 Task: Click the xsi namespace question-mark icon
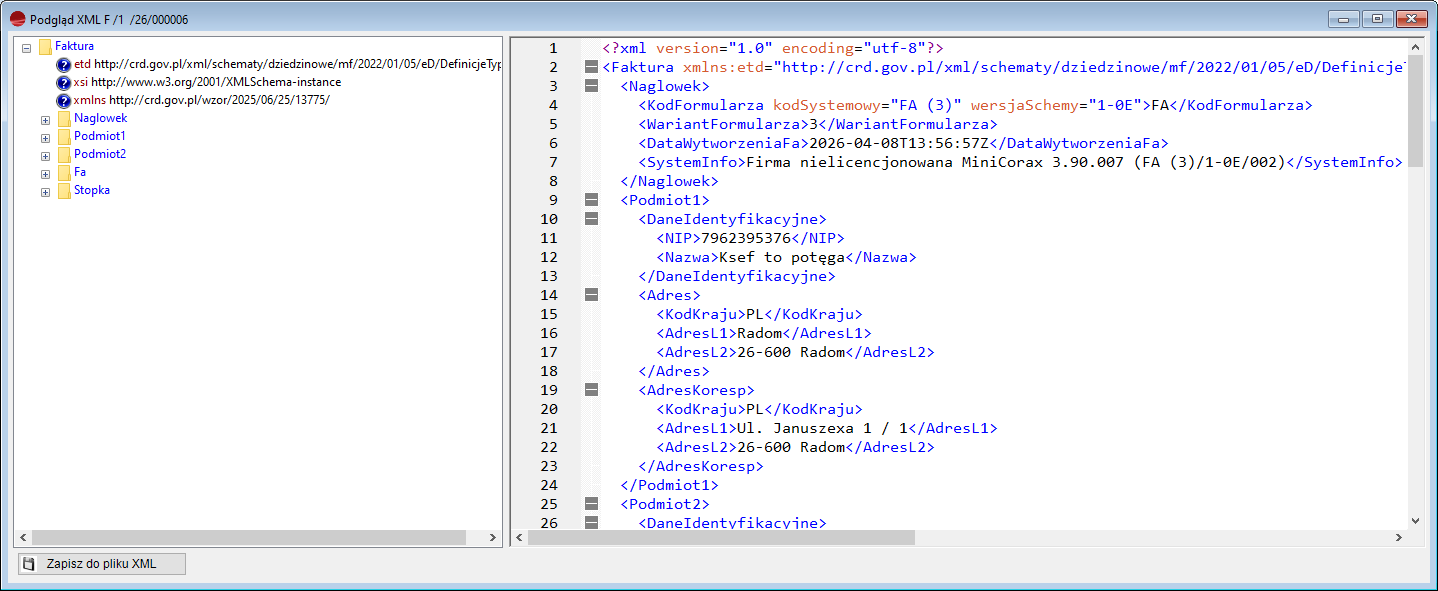pos(64,82)
